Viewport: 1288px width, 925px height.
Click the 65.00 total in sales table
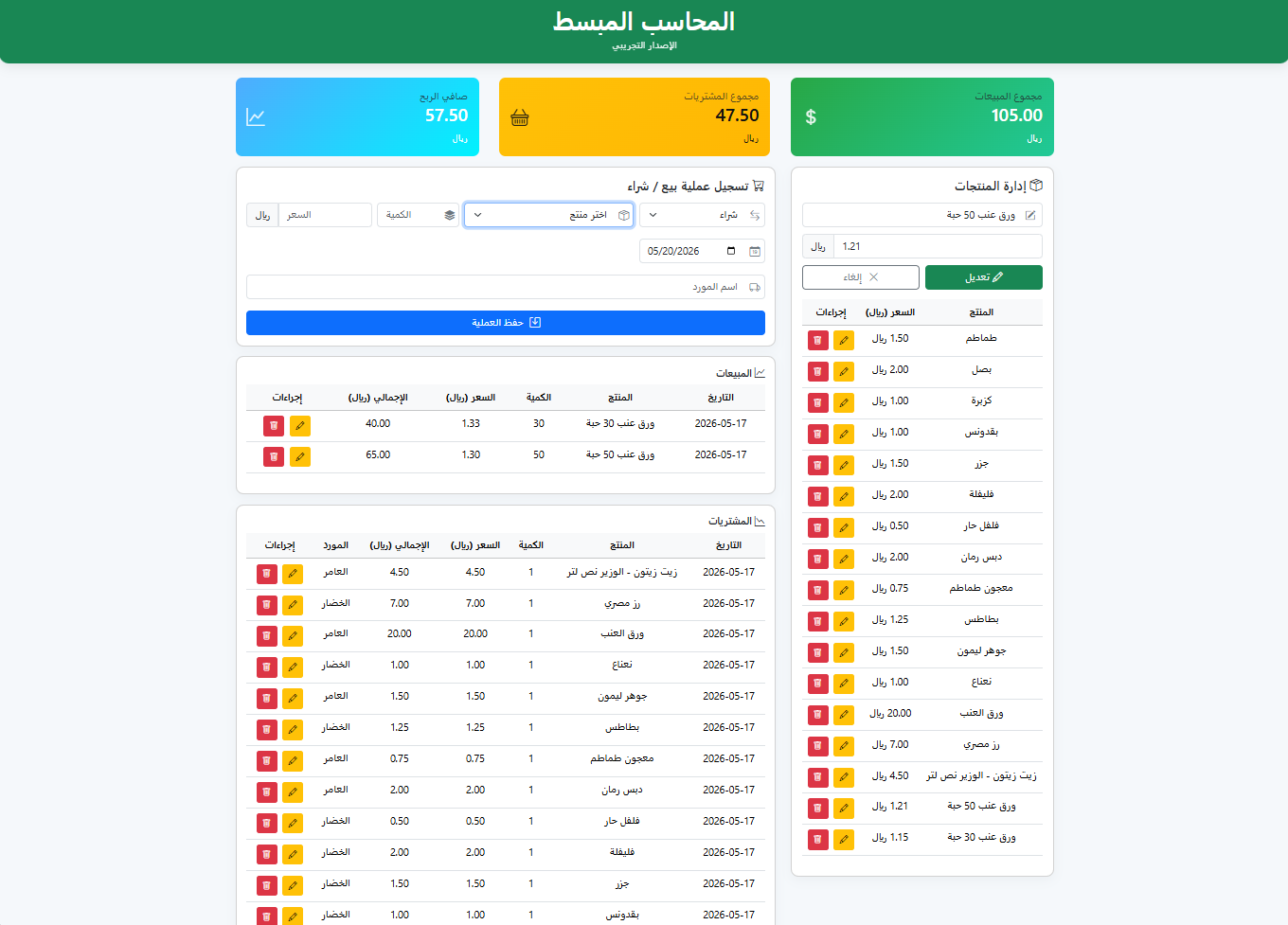[x=378, y=455]
